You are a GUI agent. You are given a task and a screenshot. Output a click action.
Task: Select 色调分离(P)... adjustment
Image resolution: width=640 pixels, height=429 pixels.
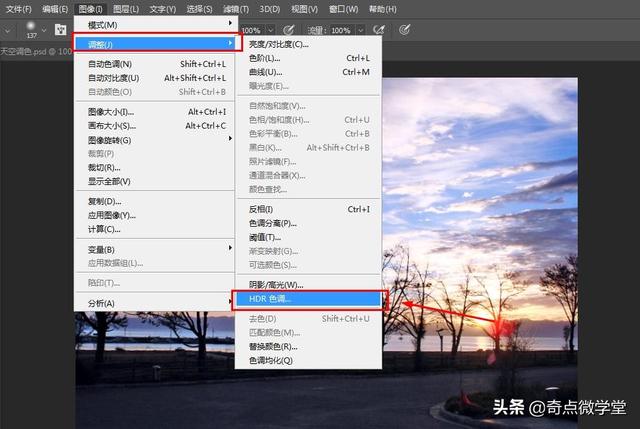pos(309,223)
